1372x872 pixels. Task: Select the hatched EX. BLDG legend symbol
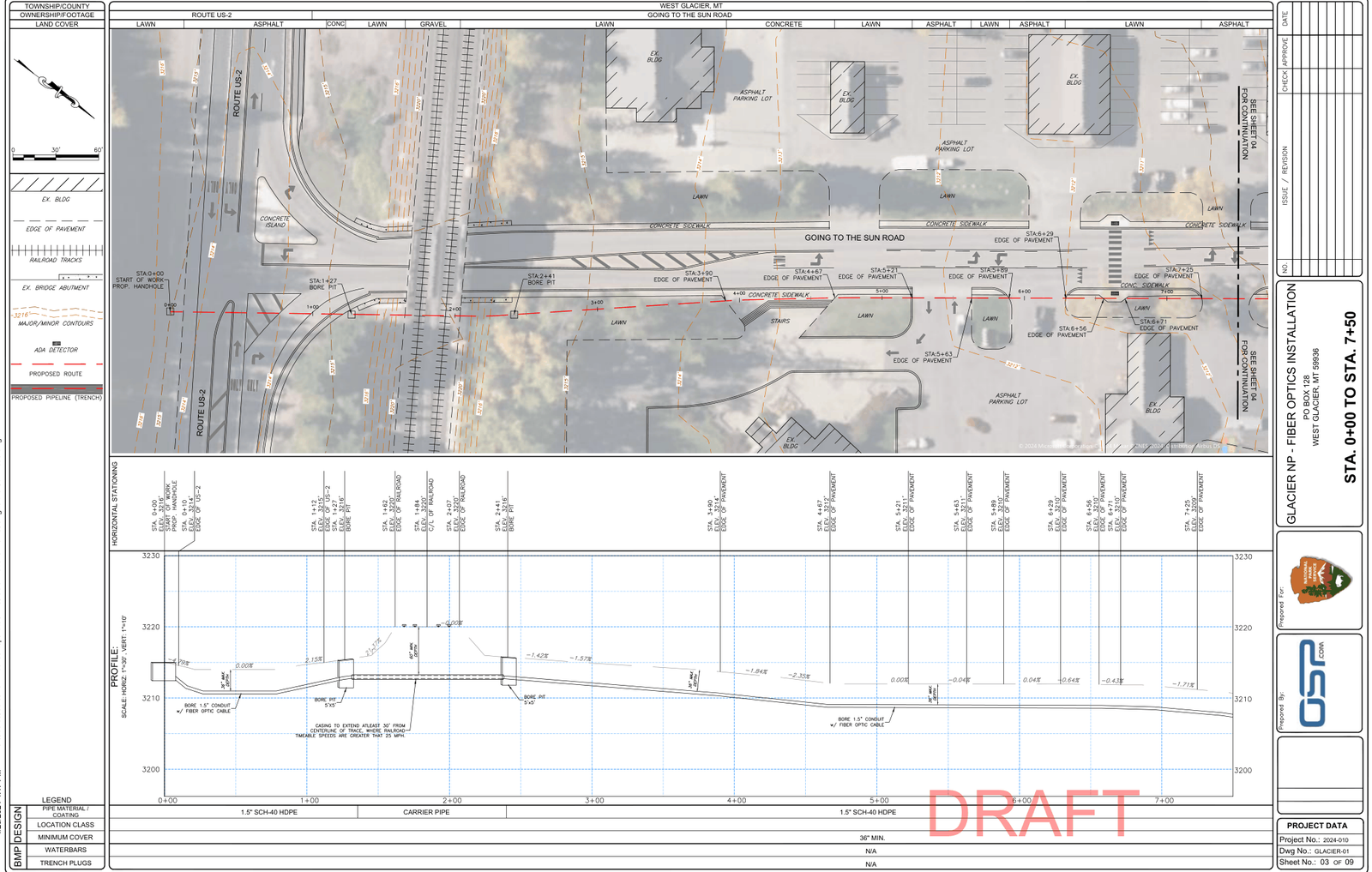click(57, 184)
